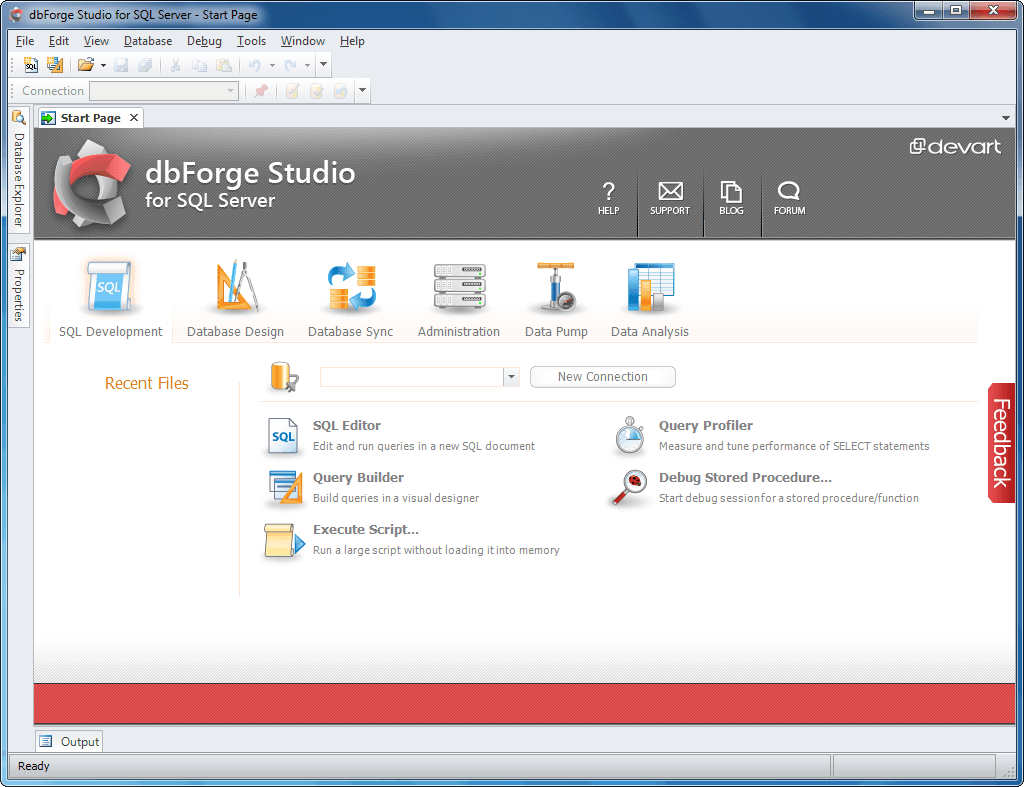Image resolution: width=1024 pixels, height=787 pixels.
Task: Open the standard toolbar options arrow
Action: 323,65
